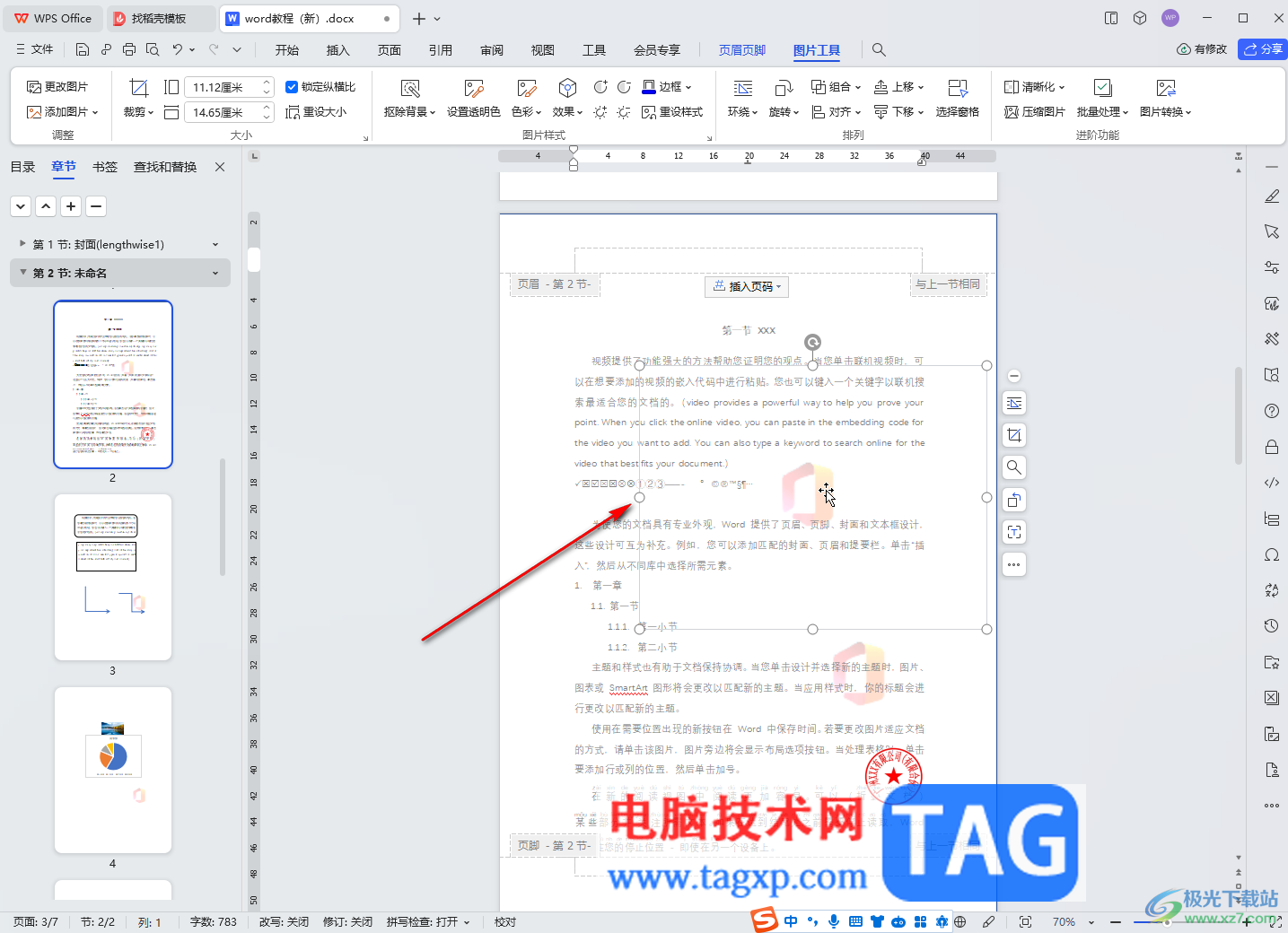This screenshot has width=1288, height=933.
Task: Open the Sharpen (清晰化) dropdown
Action: click(x=1034, y=87)
